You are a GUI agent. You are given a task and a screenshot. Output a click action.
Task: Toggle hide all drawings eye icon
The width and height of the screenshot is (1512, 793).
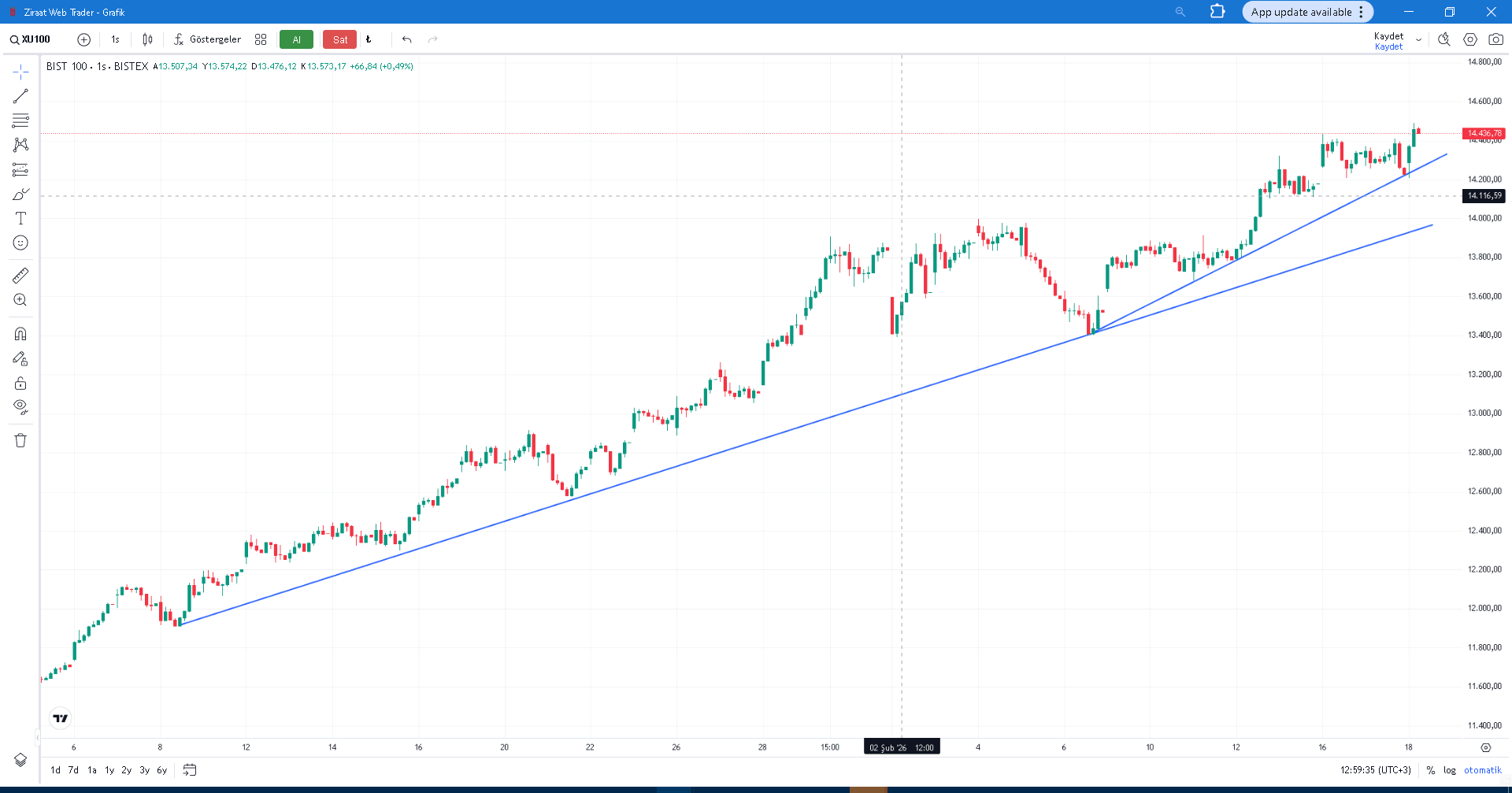tap(20, 406)
